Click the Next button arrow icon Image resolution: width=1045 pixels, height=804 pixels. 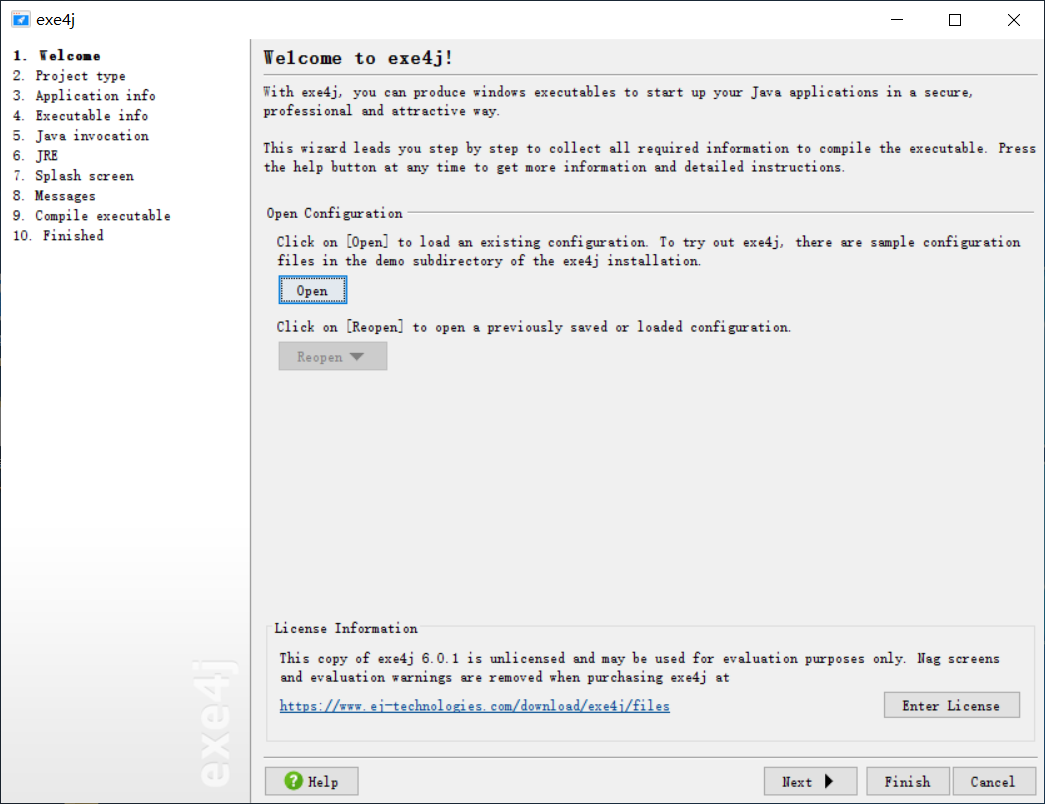[829, 781]
